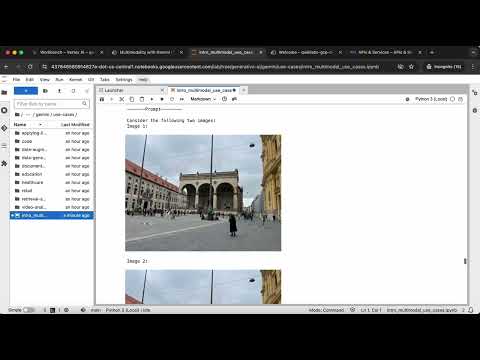Open the Extension Manager puzzle icon
Screen dimensions: 480x360
(4, 163)
